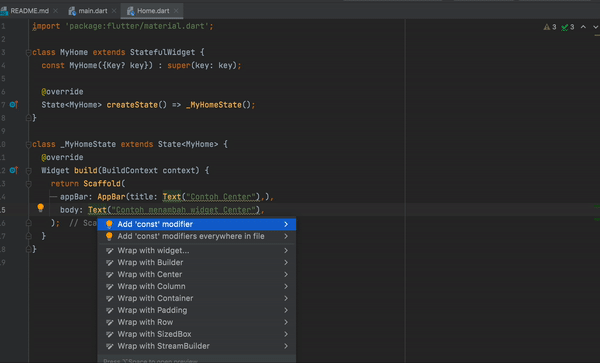Open the main.dart tab
The height and width of the screenshot is (363, 600).
point(92,11)
